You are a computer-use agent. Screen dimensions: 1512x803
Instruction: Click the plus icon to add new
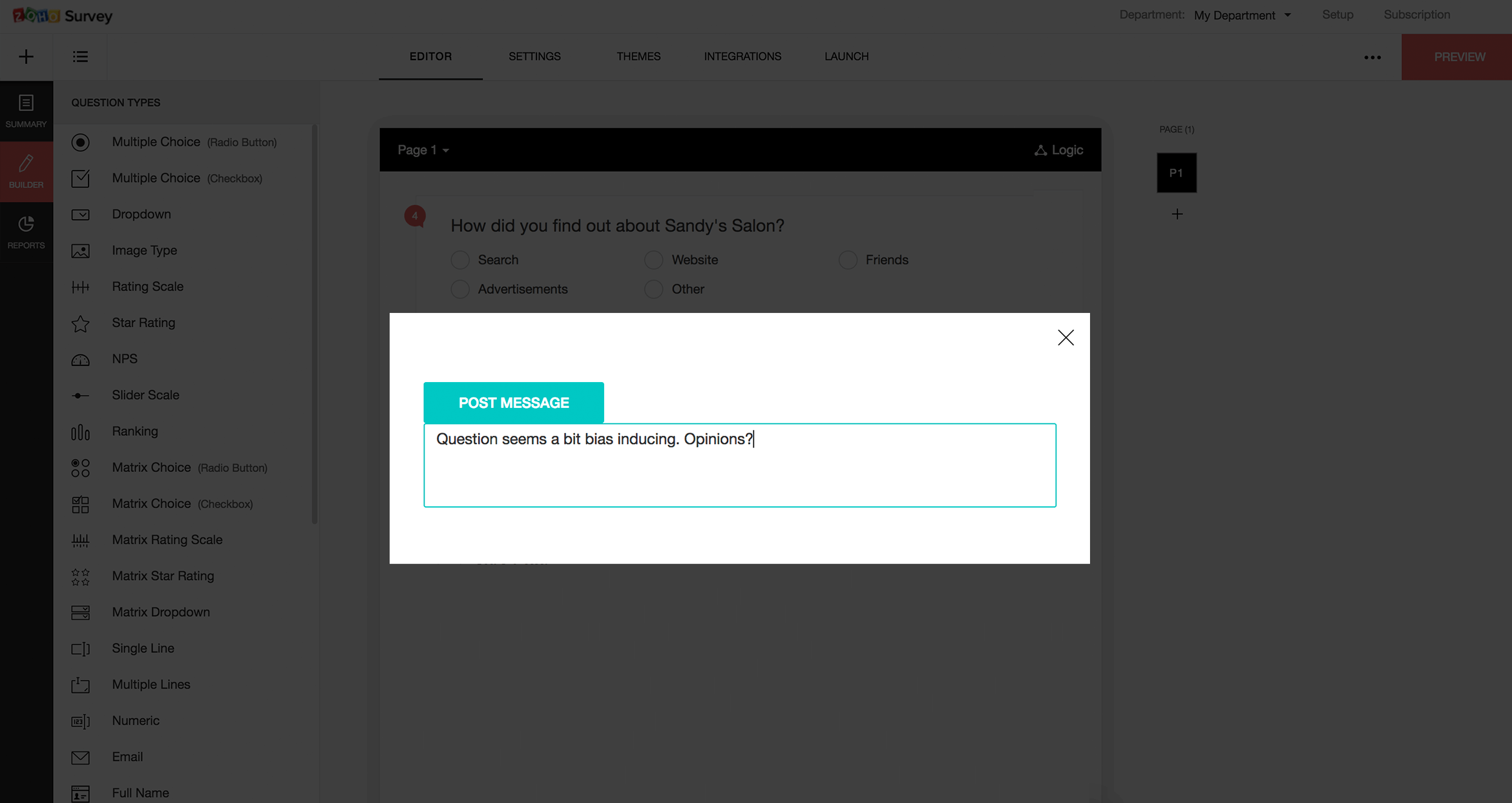(x=26, y=57)
